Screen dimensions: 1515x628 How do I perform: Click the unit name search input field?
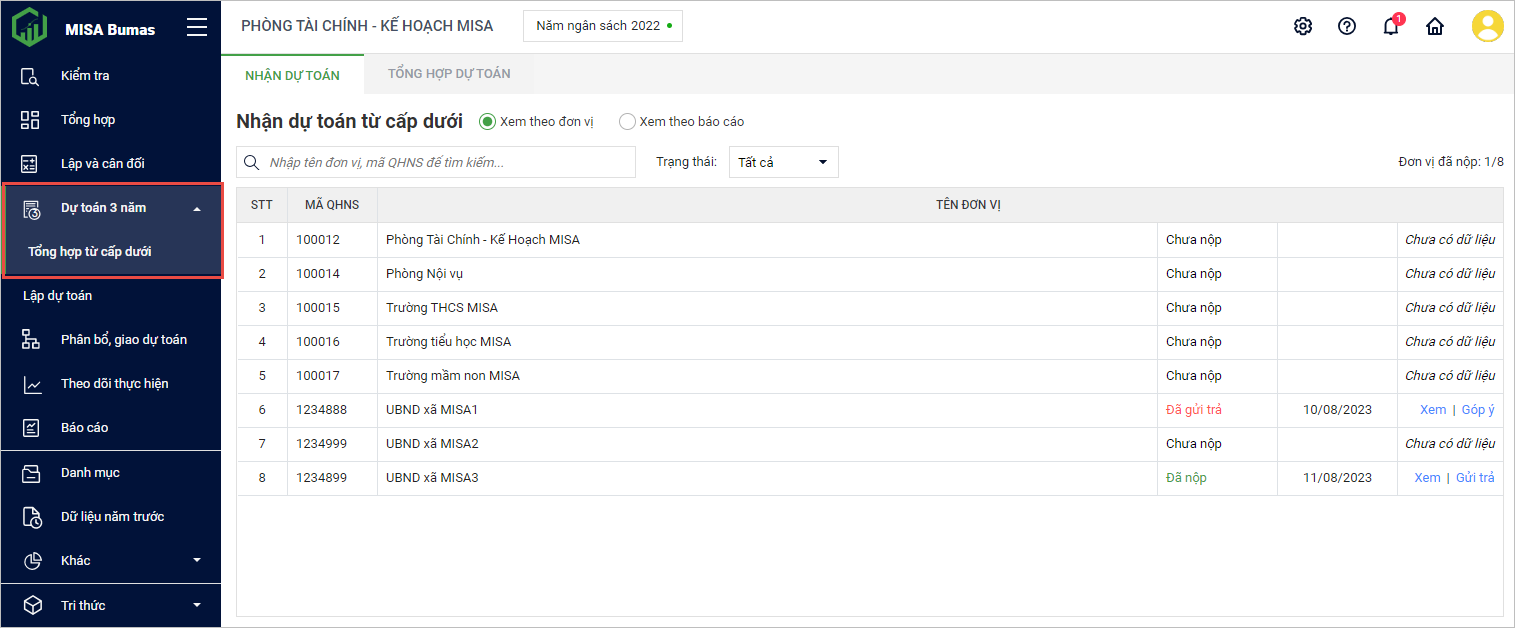click(447, 162)
